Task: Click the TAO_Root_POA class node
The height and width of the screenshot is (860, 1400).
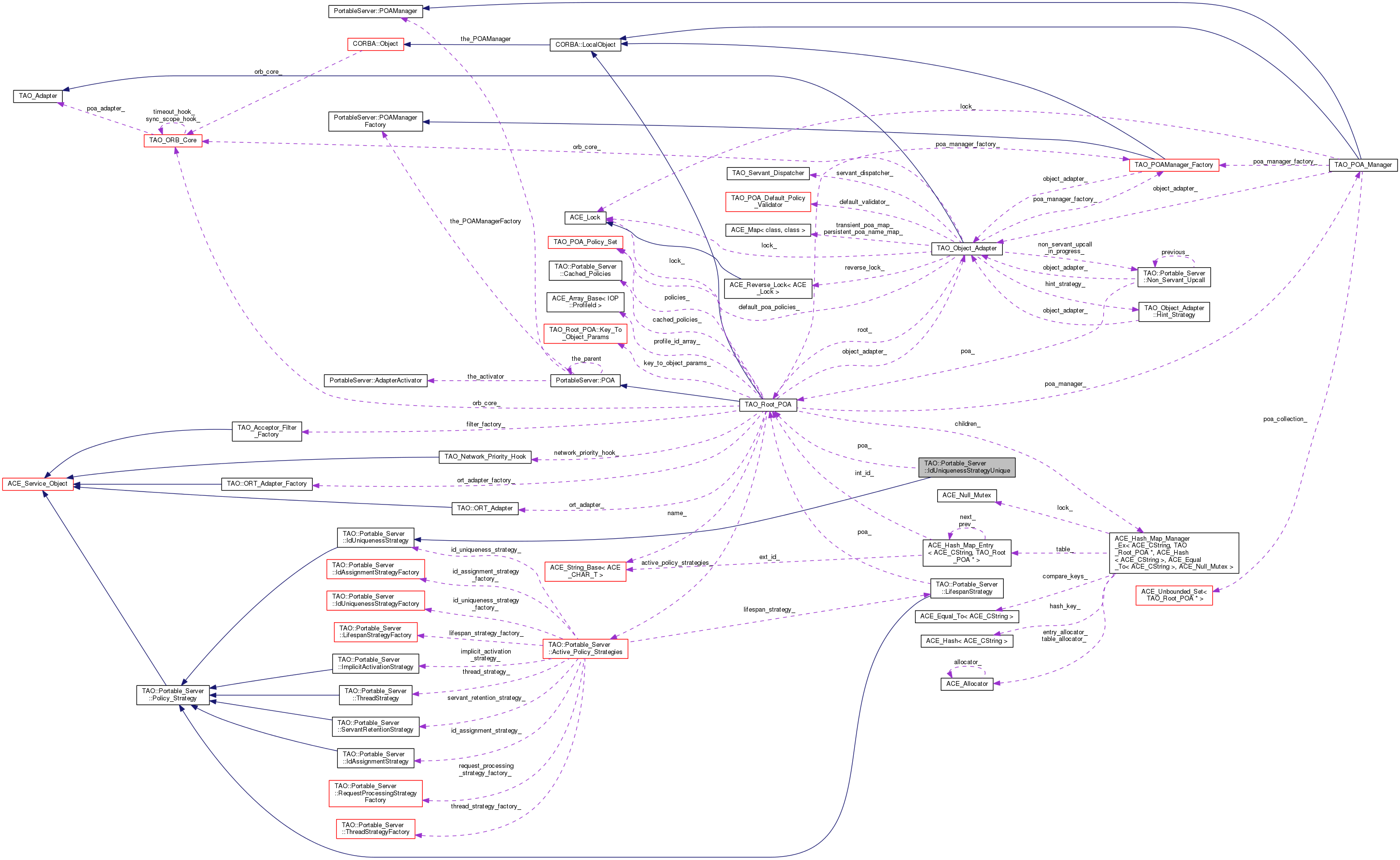Action: [x=767, y=404]
